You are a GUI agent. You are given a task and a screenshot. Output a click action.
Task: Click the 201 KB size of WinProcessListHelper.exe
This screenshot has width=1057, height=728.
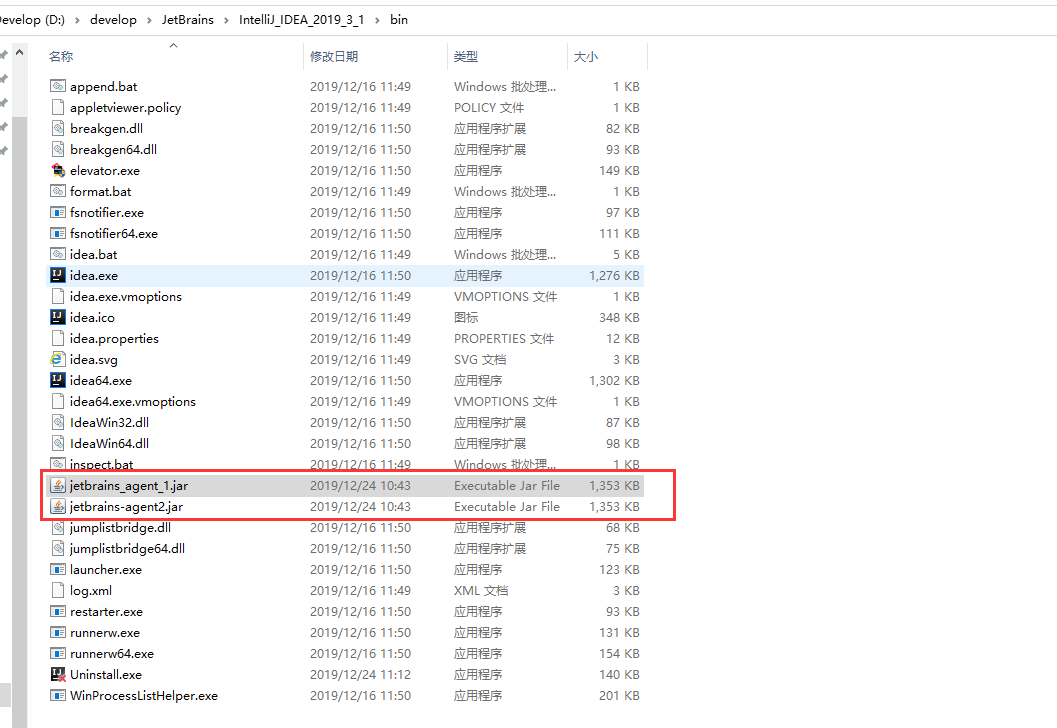(620, 696)
